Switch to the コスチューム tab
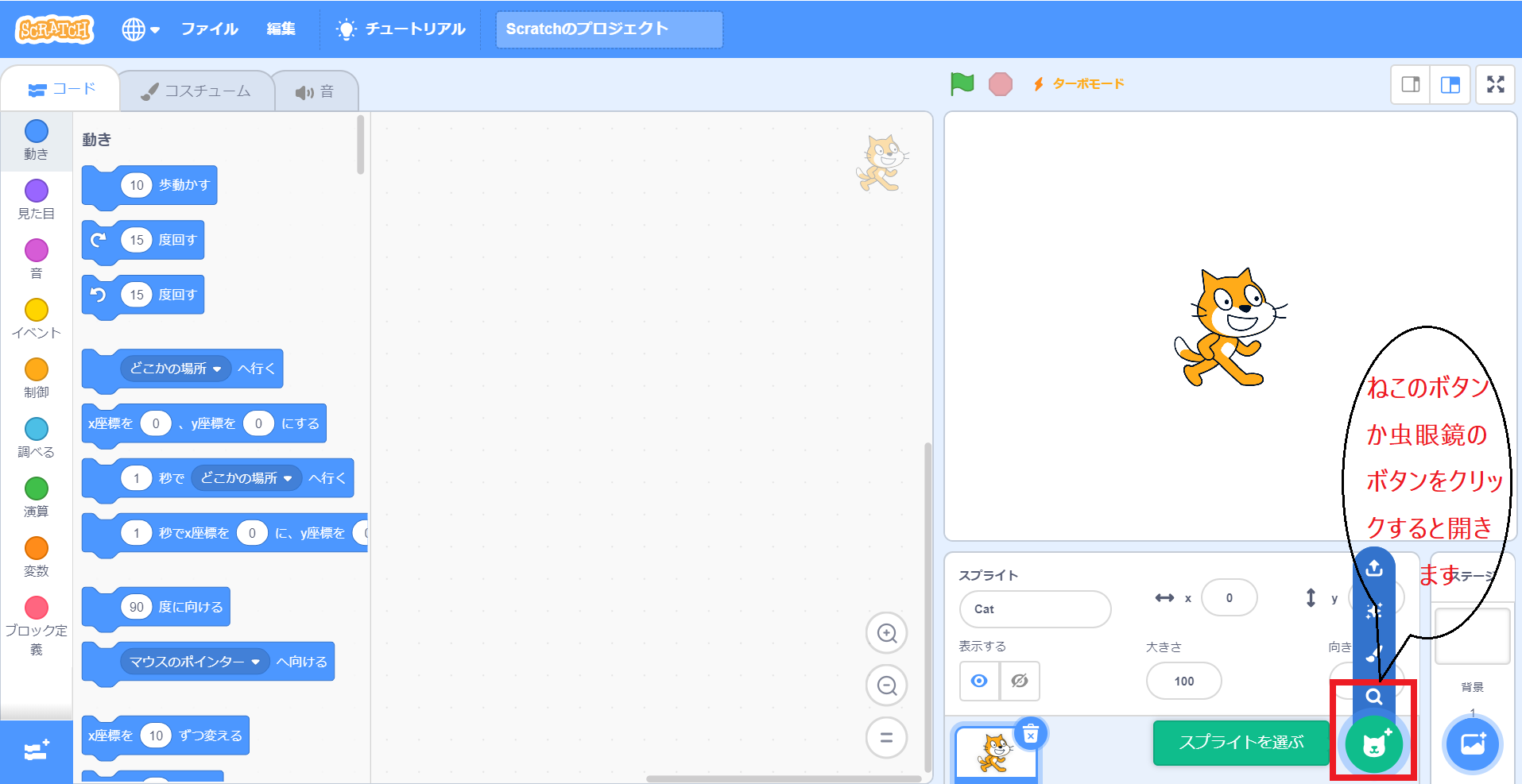Viewport: 1522px width, 784px height. 196,91
